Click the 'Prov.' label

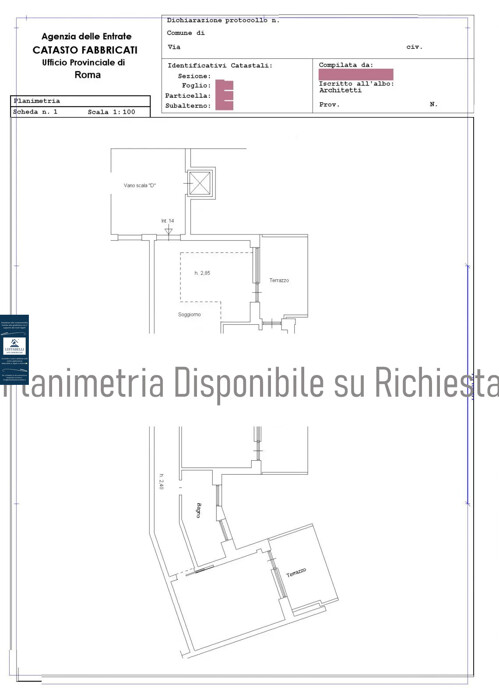click(x=329, y=105)
